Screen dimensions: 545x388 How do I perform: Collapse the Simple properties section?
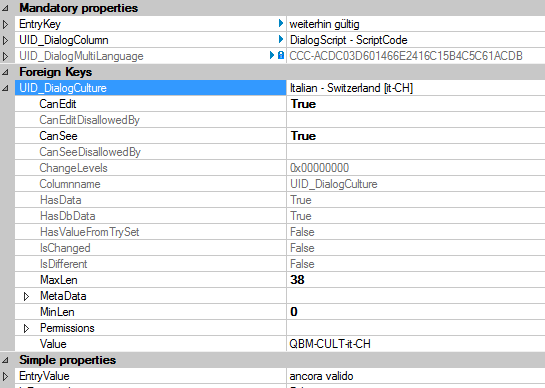pos(6,360)
